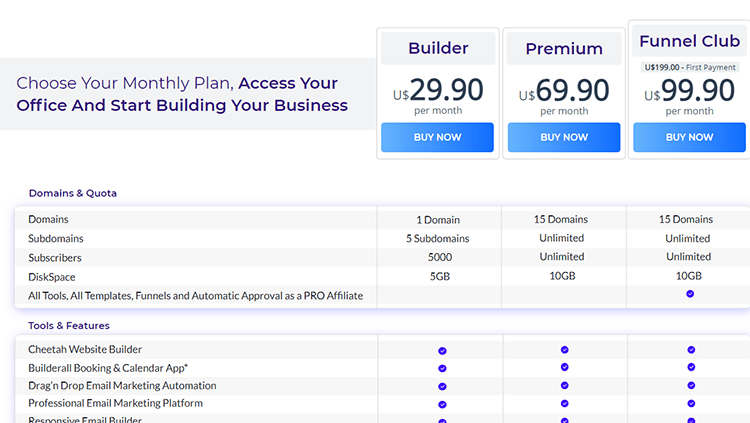The height and width of the screenshot is (423, 750).
Task: Click the Tools & Features section header
Action: [x=69, y=325]
